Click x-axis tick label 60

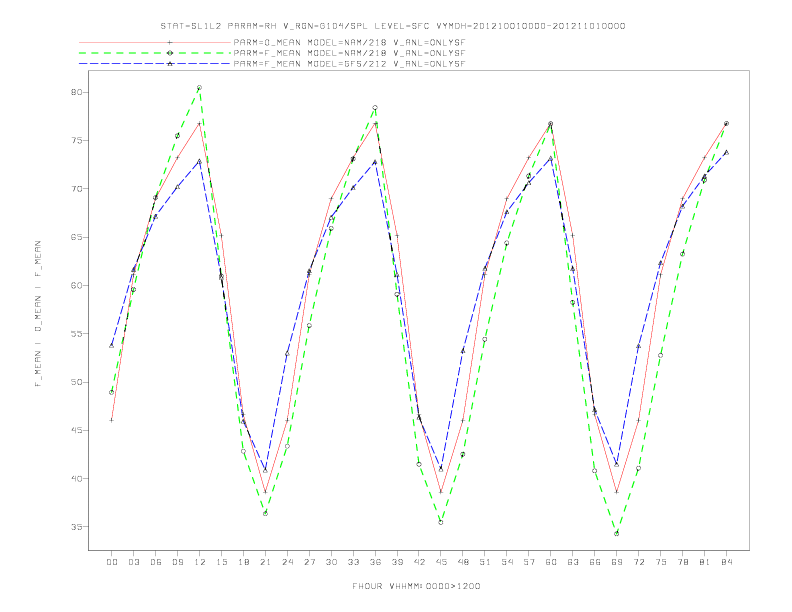[x=551, y=562]
